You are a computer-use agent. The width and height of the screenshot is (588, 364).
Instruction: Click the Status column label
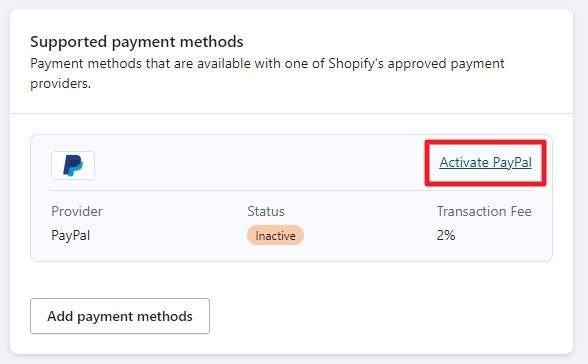pyautogui.click(x=266, y=211)
